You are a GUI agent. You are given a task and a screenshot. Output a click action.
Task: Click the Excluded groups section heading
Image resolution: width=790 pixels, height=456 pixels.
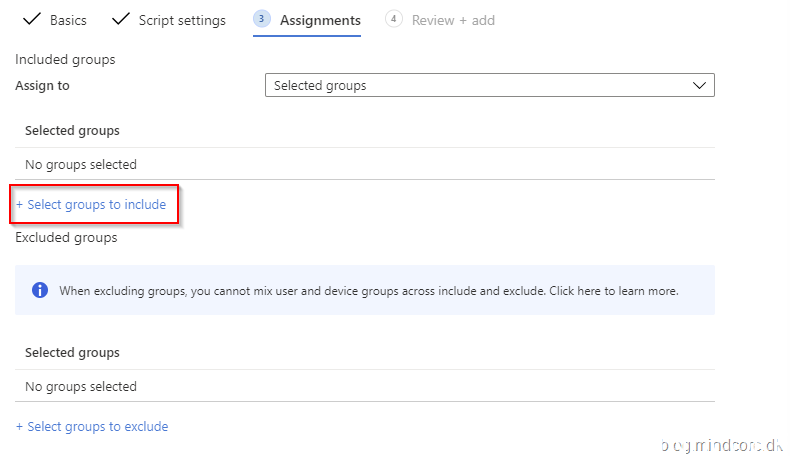pos(66,238)
